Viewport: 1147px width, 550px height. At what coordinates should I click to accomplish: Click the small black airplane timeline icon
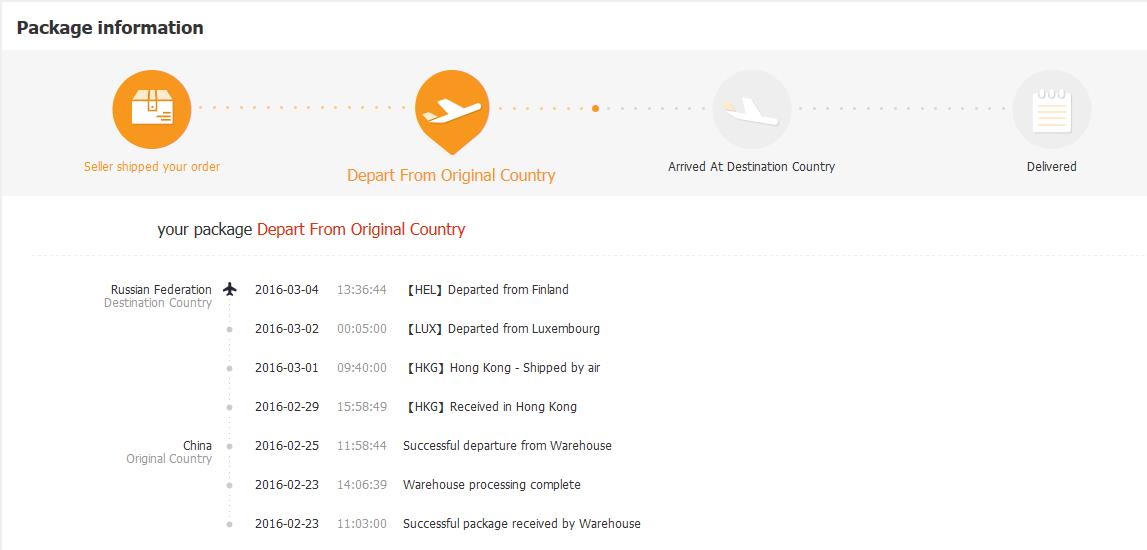point(231,290)
